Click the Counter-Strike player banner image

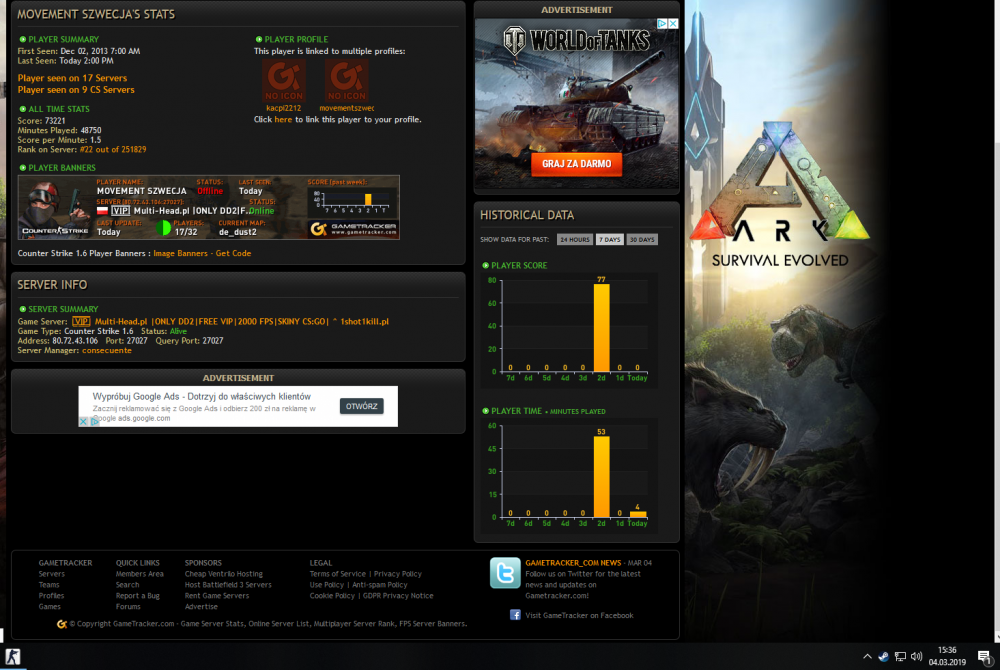coord(208,208)
